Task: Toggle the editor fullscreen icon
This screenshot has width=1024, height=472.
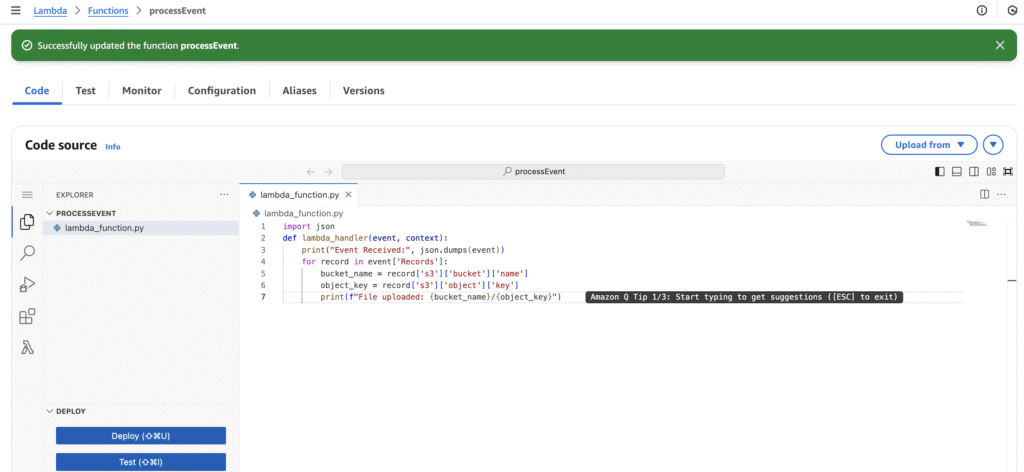Action: 1008,172
